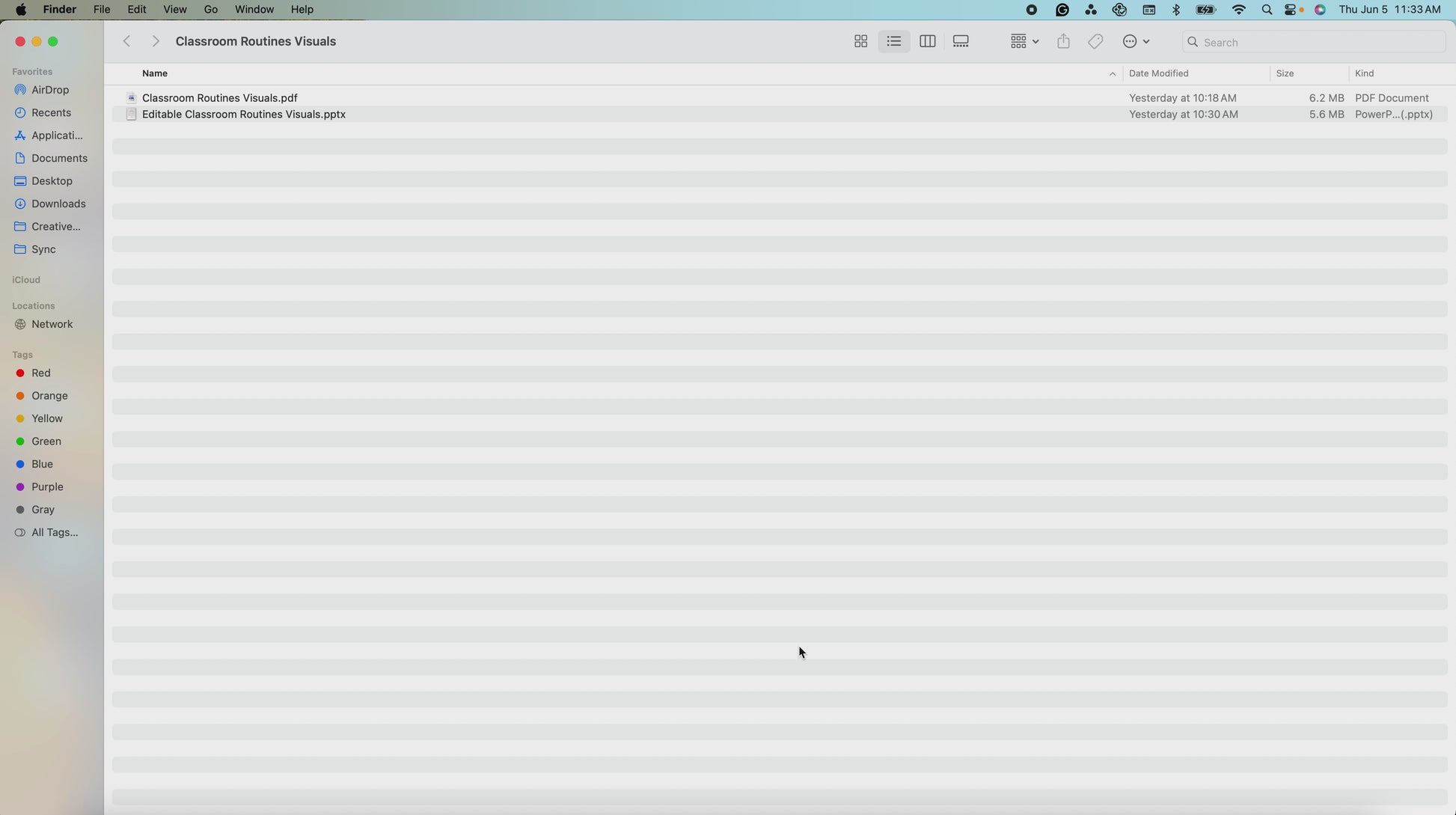Screen dimensions: 1456x815
Task: Switch to gallery view
Action: pyautogui.click(x=961, y=42)
